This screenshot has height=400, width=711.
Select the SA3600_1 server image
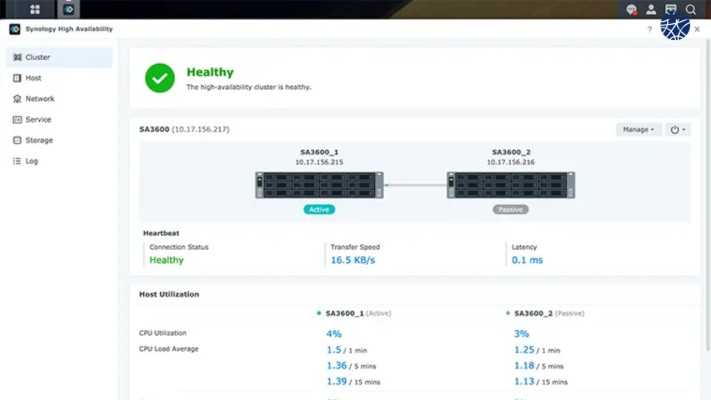(319, 185)
